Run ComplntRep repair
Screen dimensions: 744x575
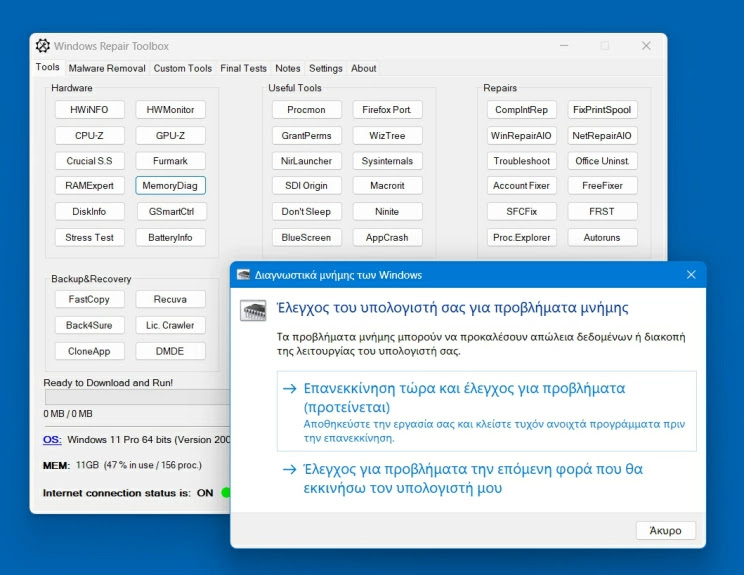pos(521,110)
